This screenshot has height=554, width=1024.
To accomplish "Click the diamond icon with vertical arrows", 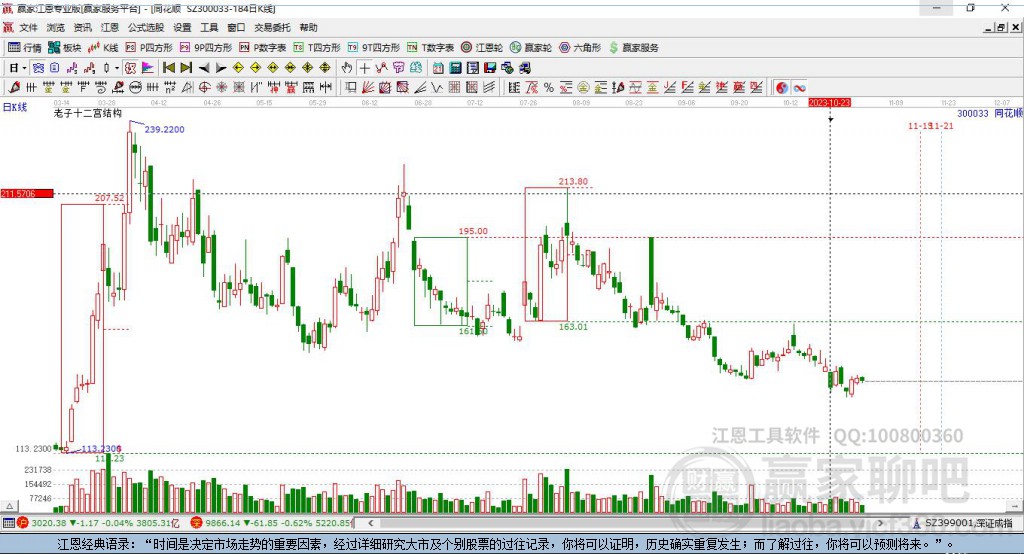I will point(325,67).
